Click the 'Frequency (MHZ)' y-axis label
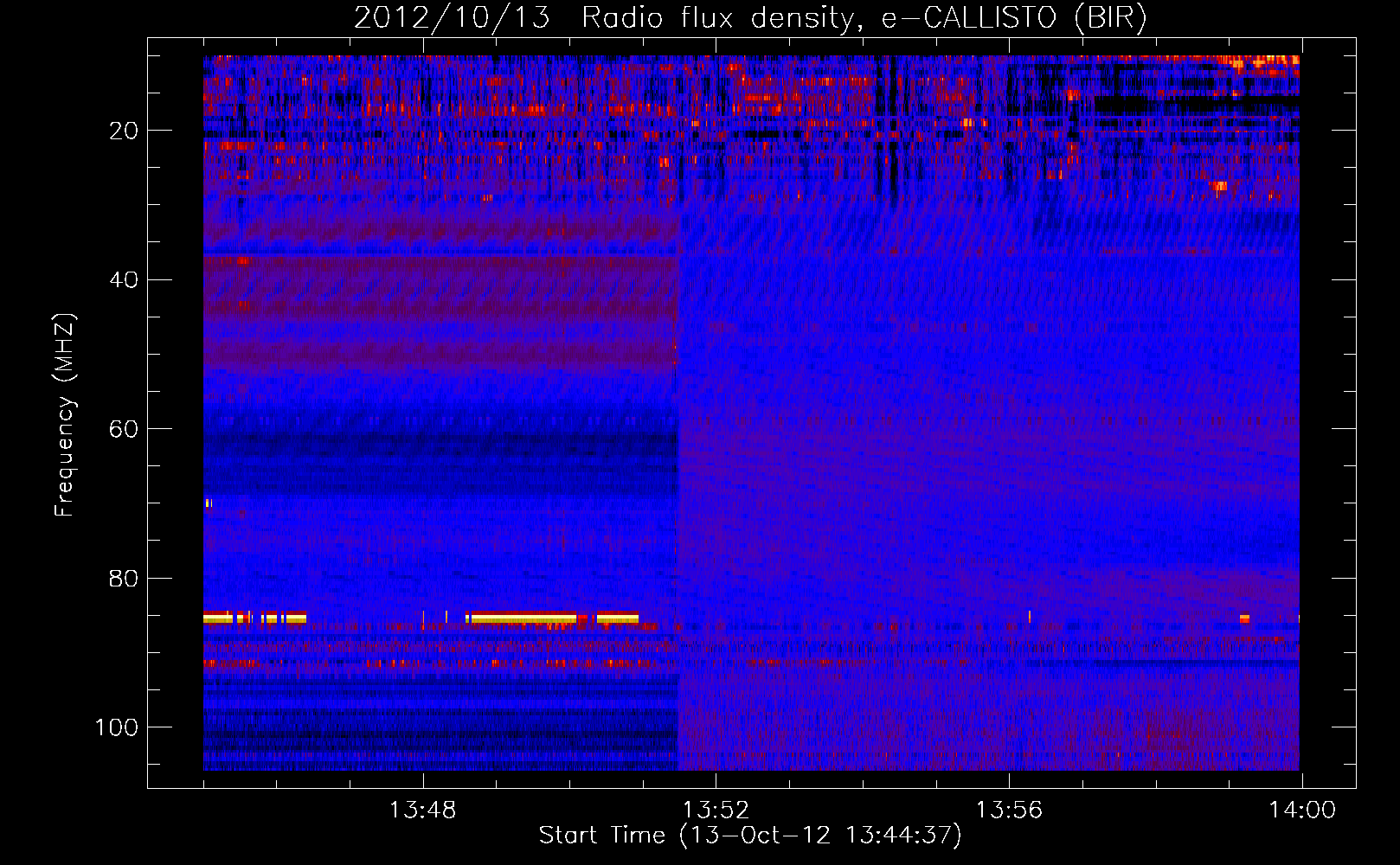Image resolution: width=1400 pixels, height=865 pixels. point(65,415)
